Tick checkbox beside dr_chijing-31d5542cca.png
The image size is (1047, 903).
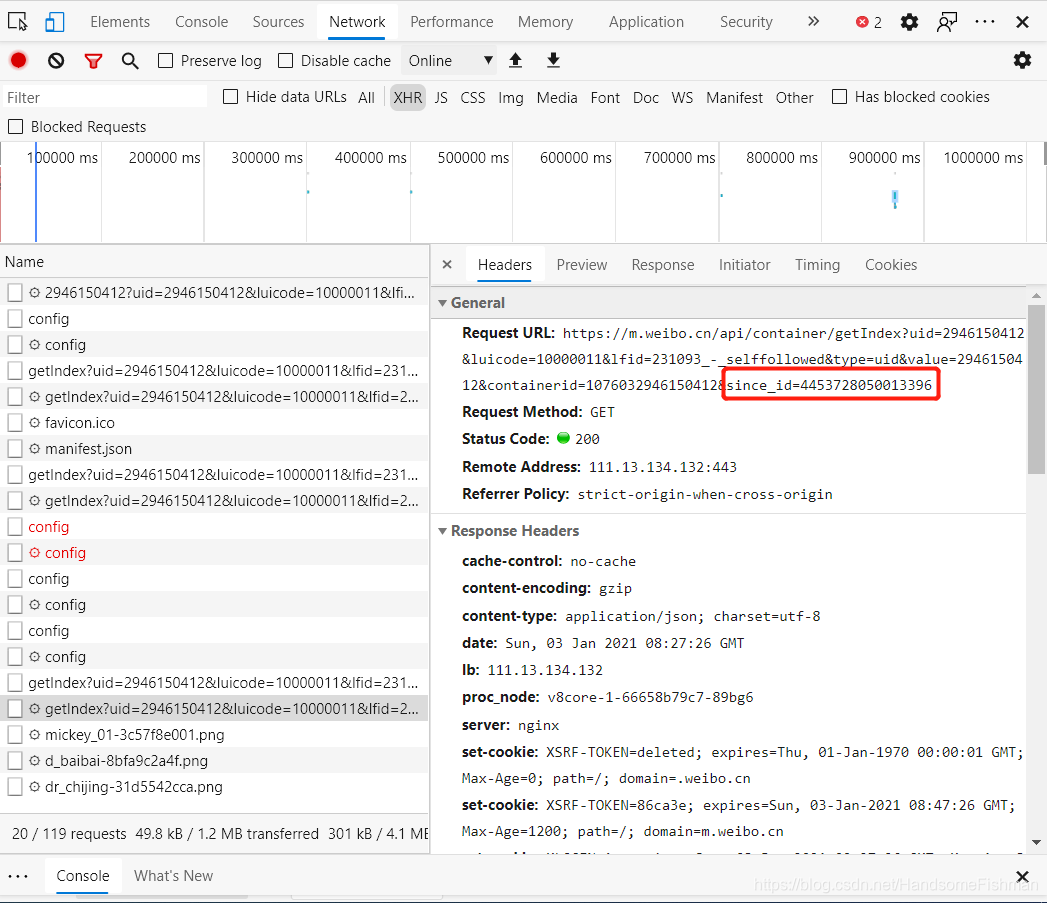pos(15,787)
